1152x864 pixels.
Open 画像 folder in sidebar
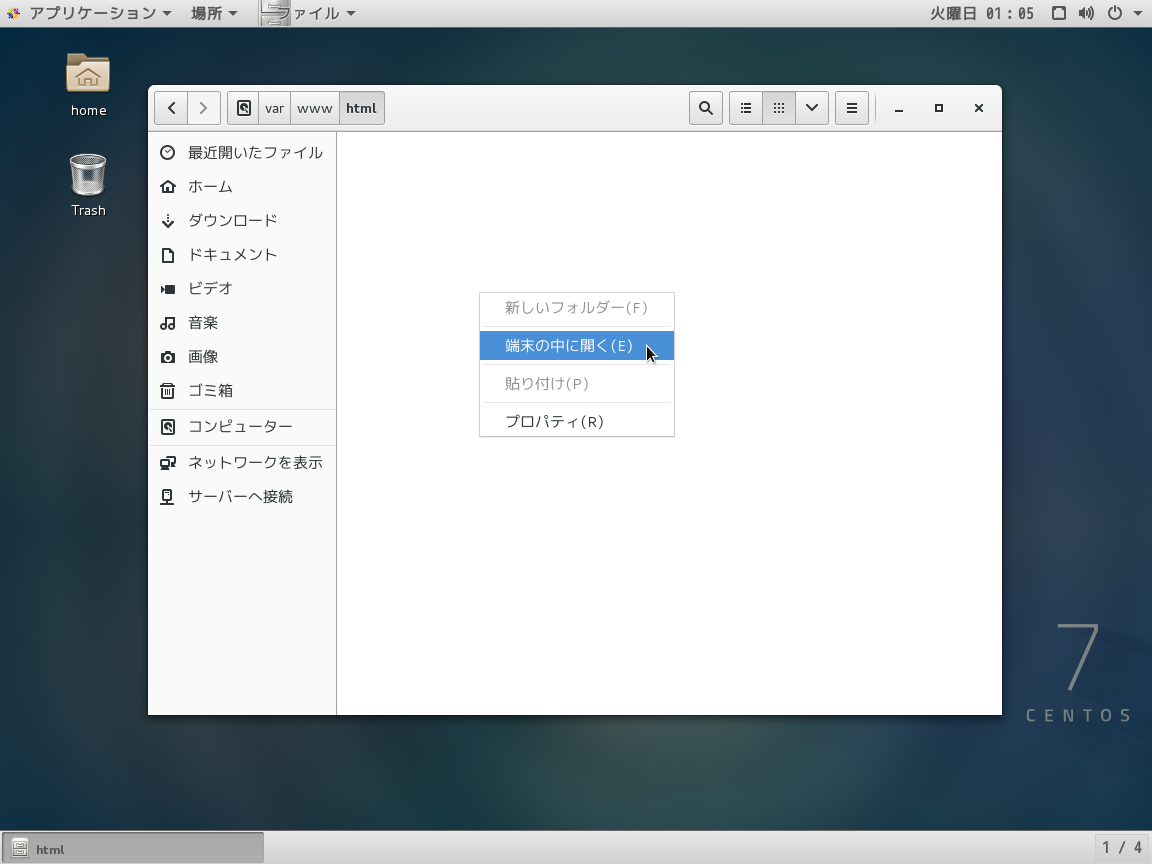242,357
